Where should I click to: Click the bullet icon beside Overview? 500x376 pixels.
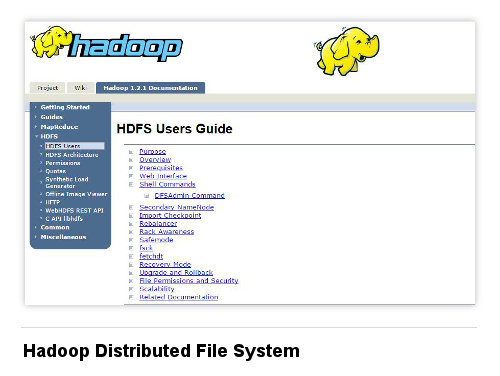[131, 160]
